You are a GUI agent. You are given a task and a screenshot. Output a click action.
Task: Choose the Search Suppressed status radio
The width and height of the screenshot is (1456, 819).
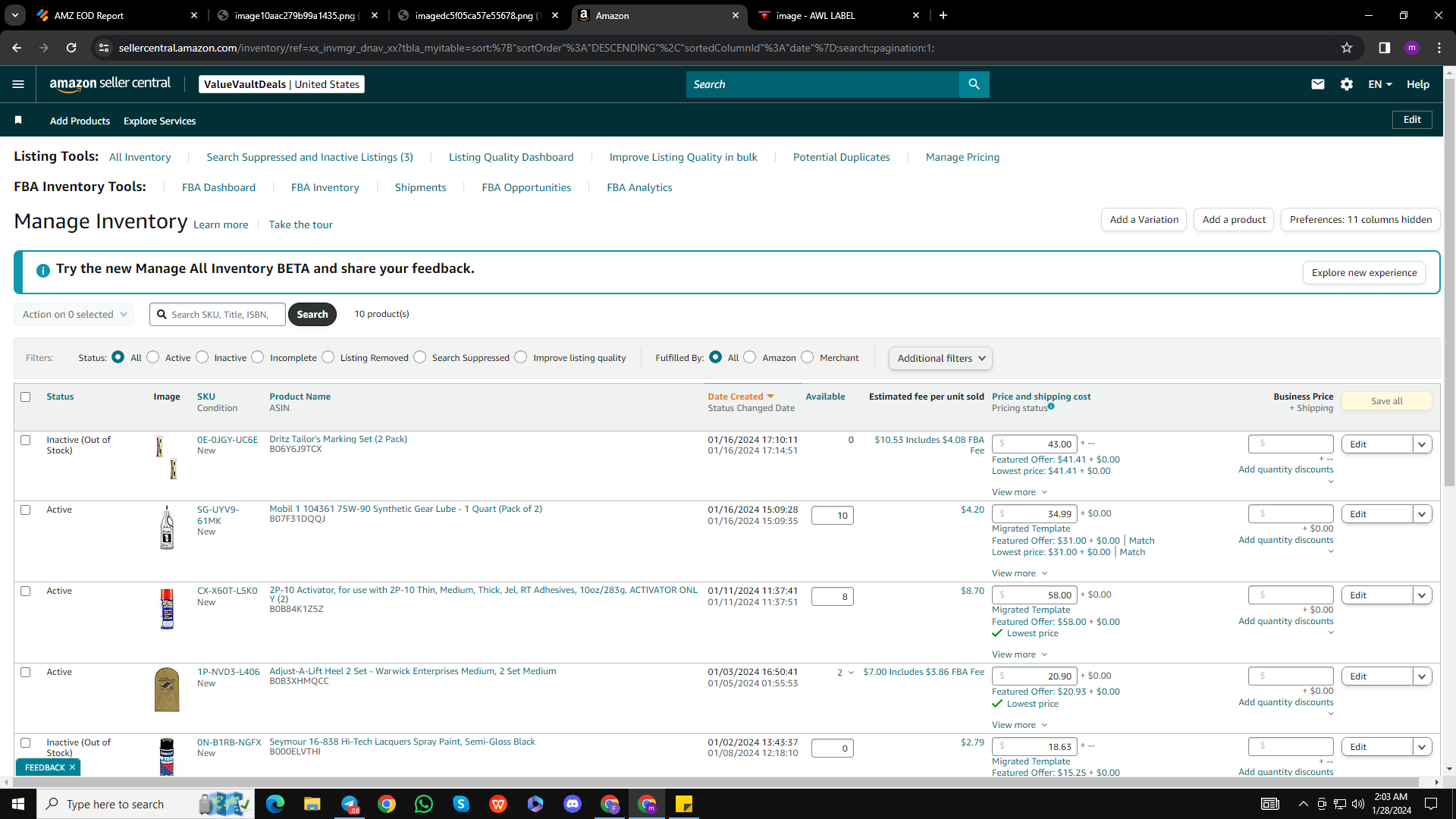[420, 357]
